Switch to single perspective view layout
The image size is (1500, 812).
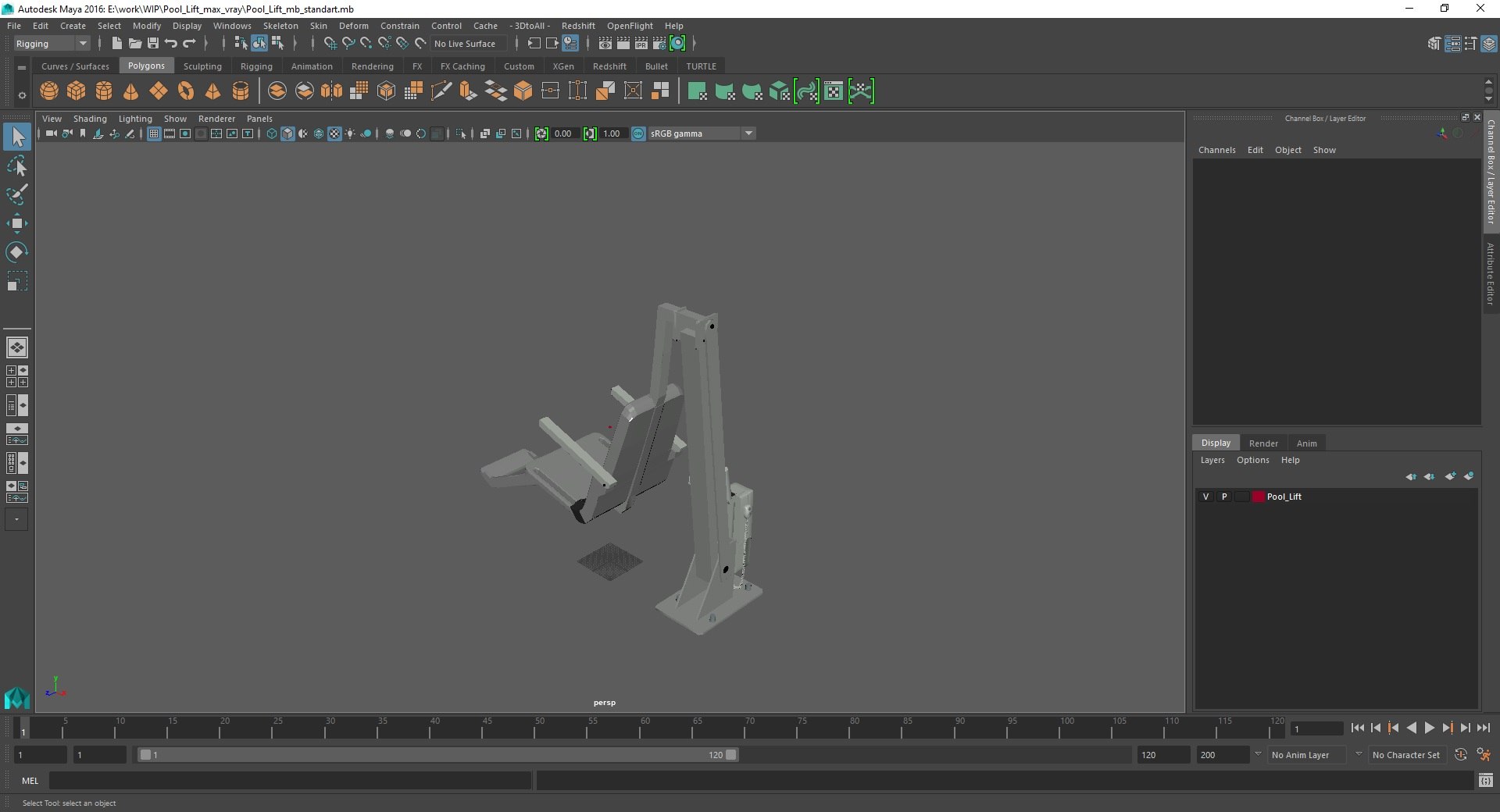click(16, 347)
